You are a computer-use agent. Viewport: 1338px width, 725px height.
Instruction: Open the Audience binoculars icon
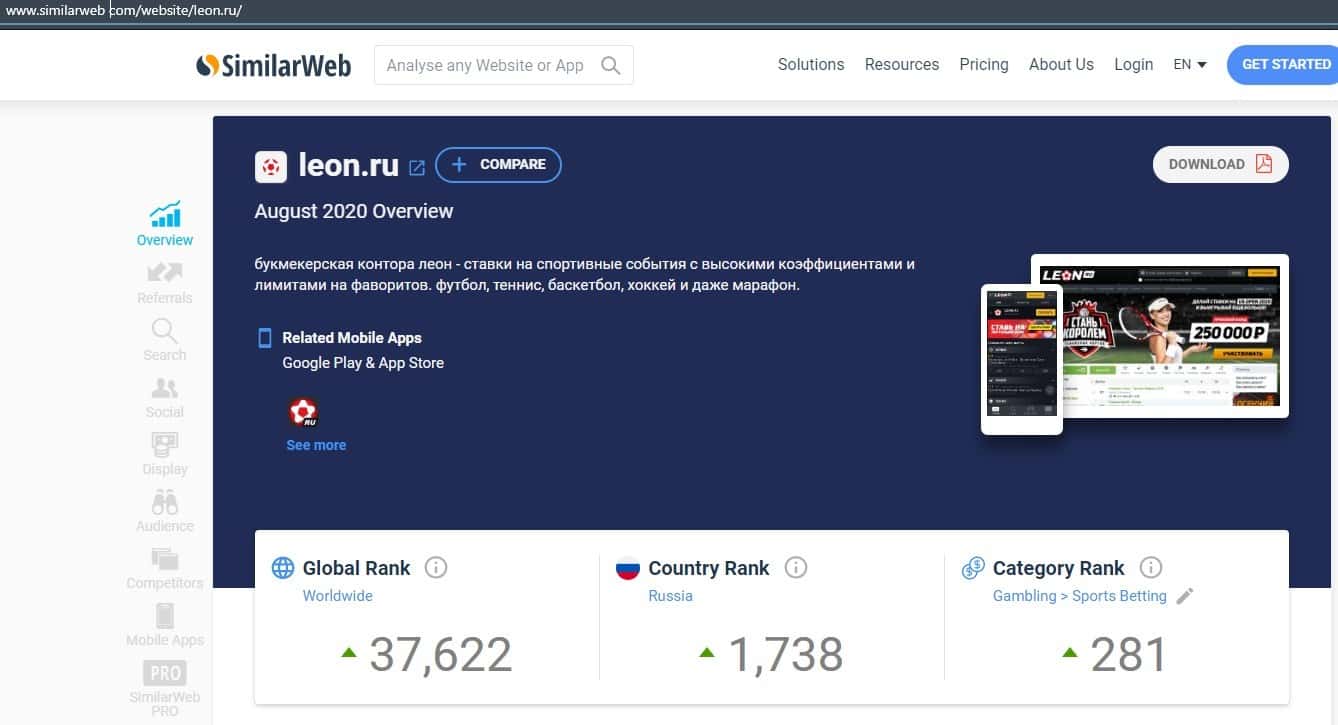165,502
